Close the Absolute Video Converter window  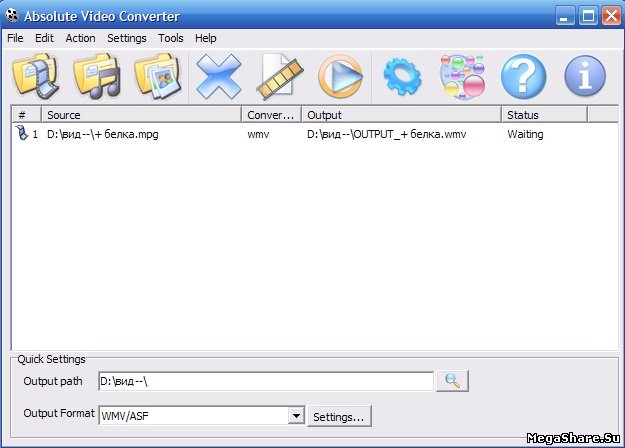(x=611, y=16)
